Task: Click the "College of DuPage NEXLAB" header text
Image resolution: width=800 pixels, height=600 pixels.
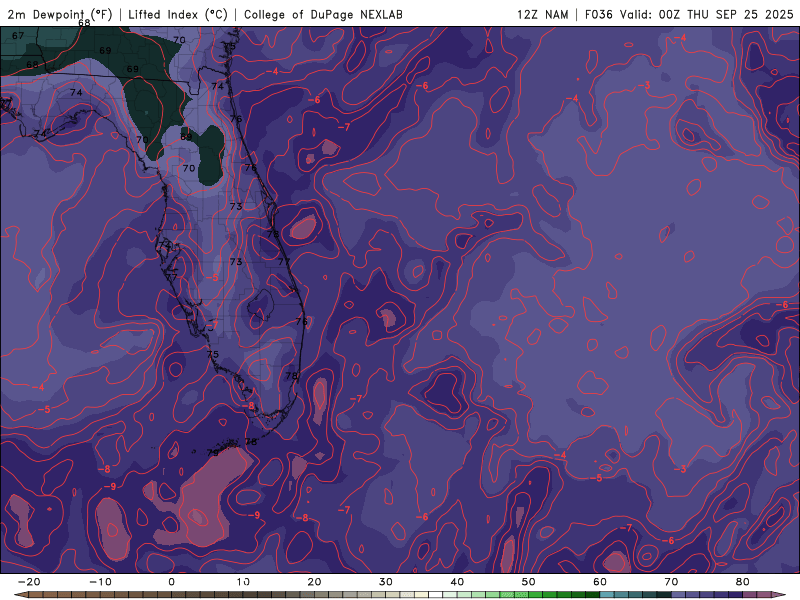Action: [x=323, y=14]
